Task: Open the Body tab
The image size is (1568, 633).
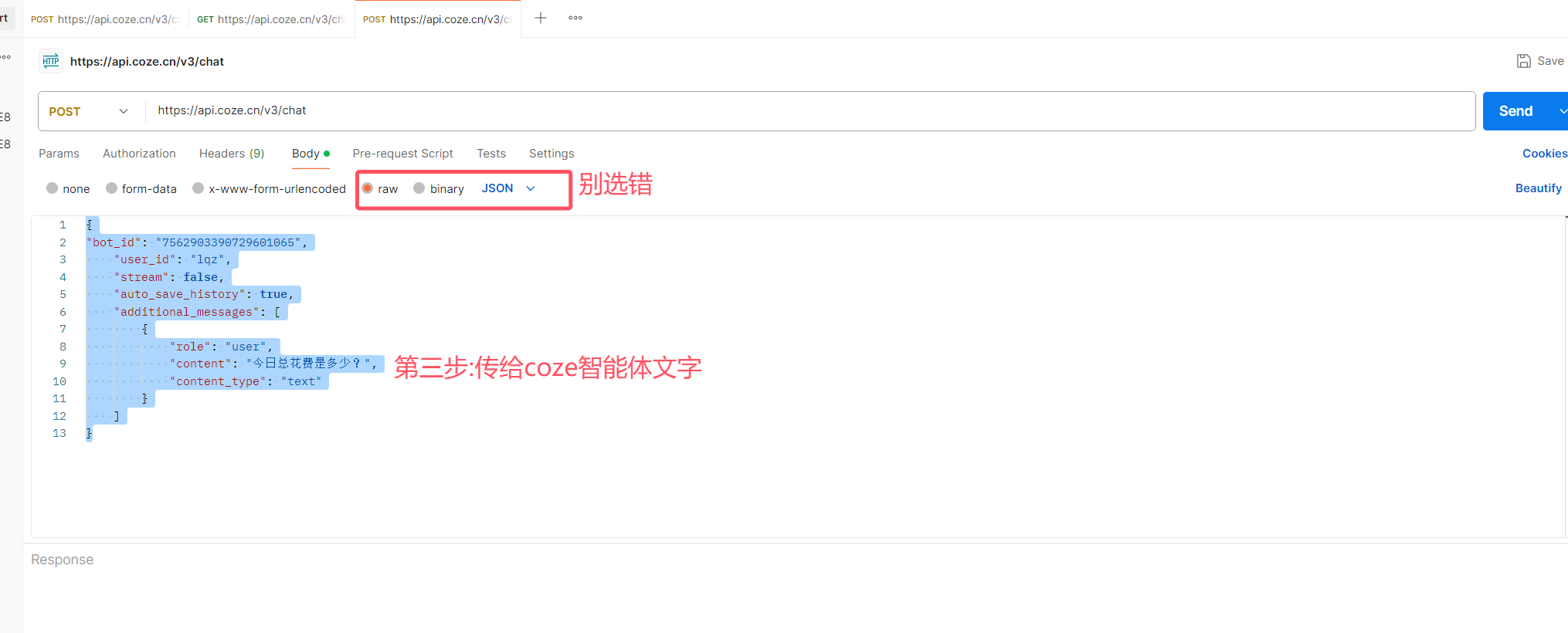Action: (311, 154)
